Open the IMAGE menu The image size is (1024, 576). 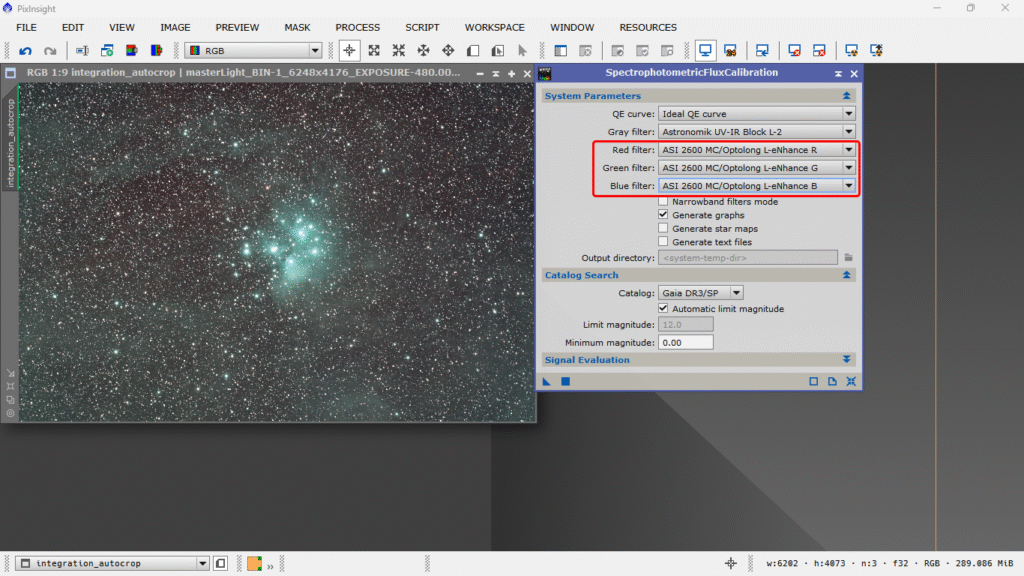[x=175, y=27]
